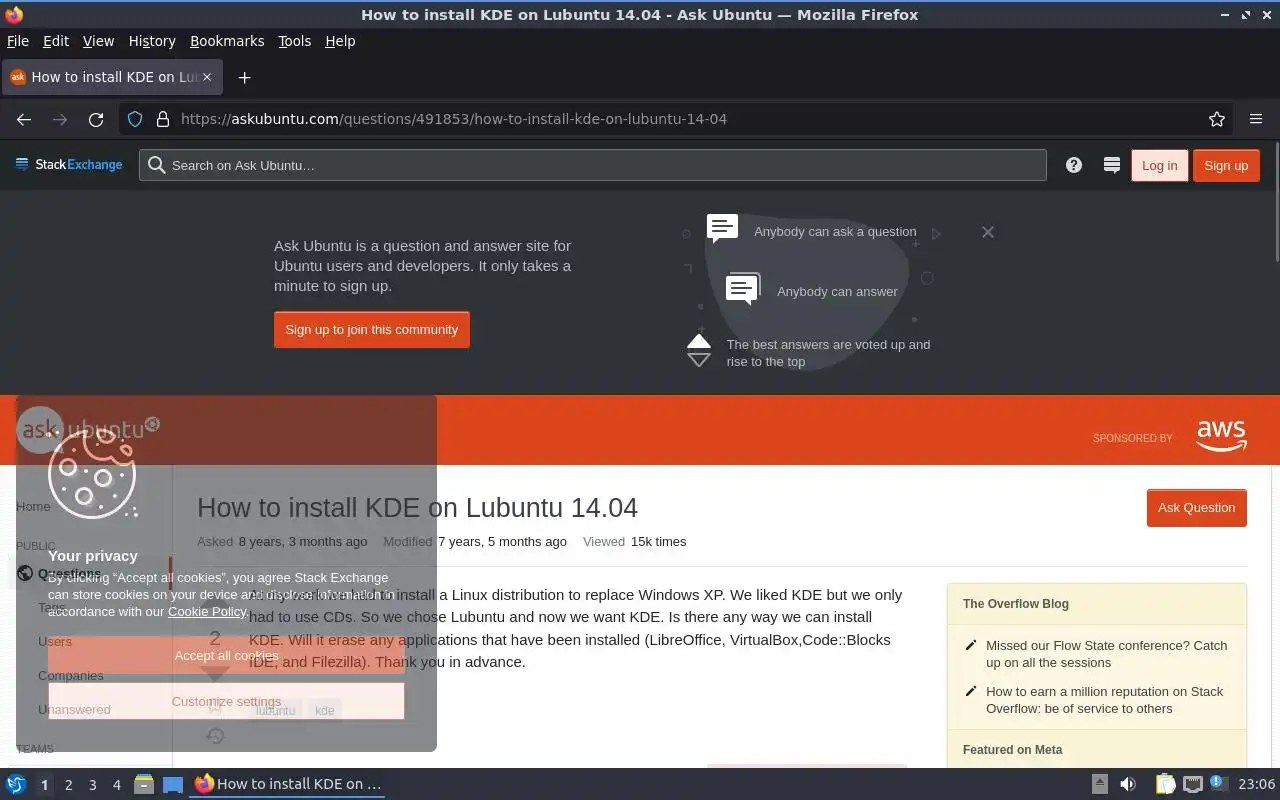Screen dimensions: 1280x800
Task: Open the question title link
Action: point(417,507)
